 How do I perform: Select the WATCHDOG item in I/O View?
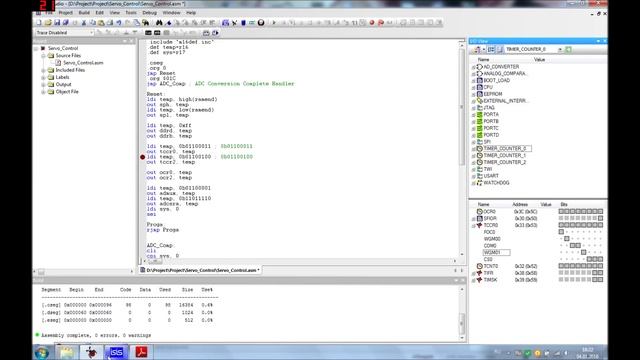tap(496, 183)
